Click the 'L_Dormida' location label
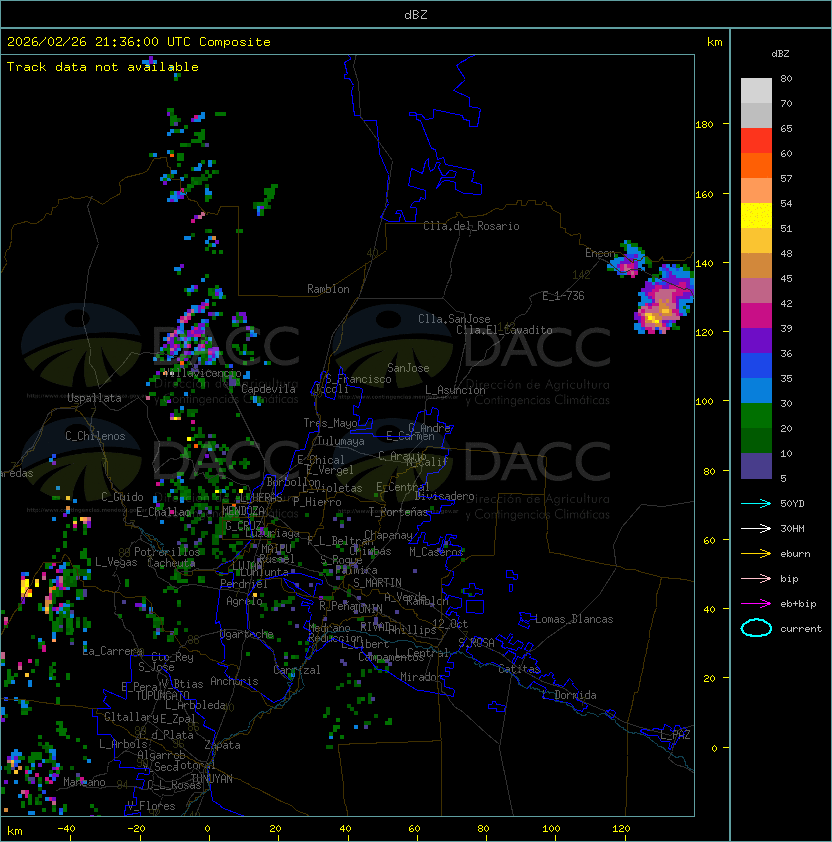The image size is (832, 842). [x=569, y=695]
